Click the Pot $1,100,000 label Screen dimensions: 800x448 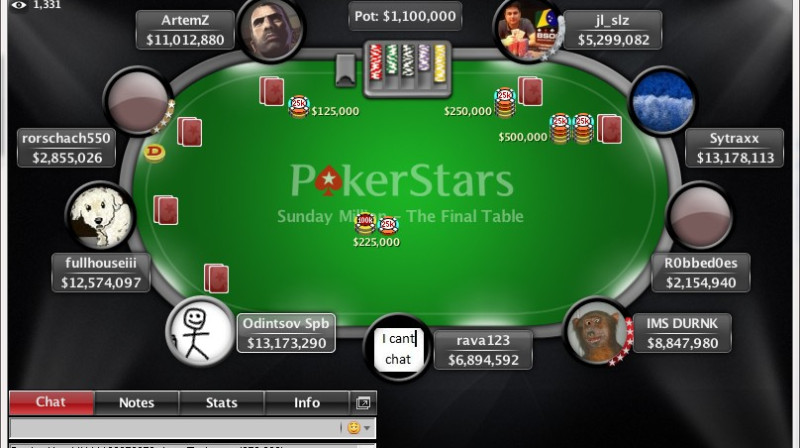(x=405, y=16)
